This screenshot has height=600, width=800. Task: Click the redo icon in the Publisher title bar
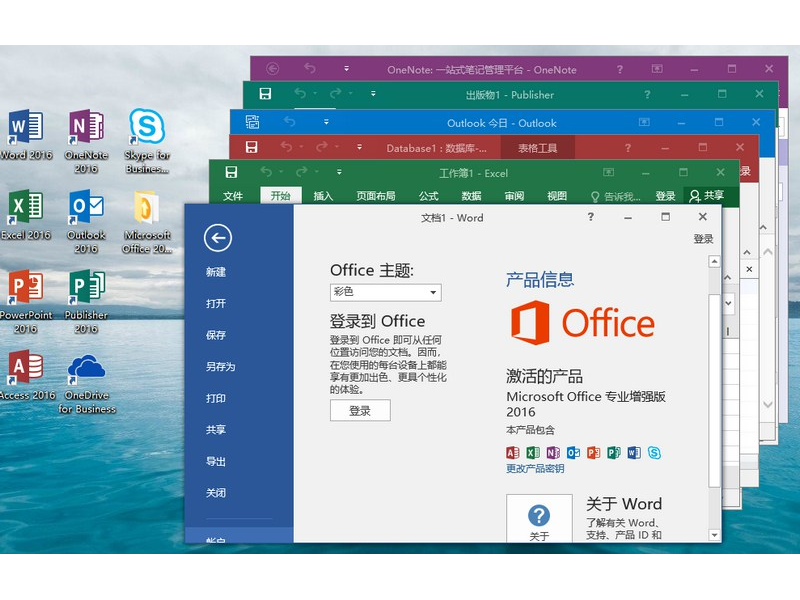(x=336, y=93)
